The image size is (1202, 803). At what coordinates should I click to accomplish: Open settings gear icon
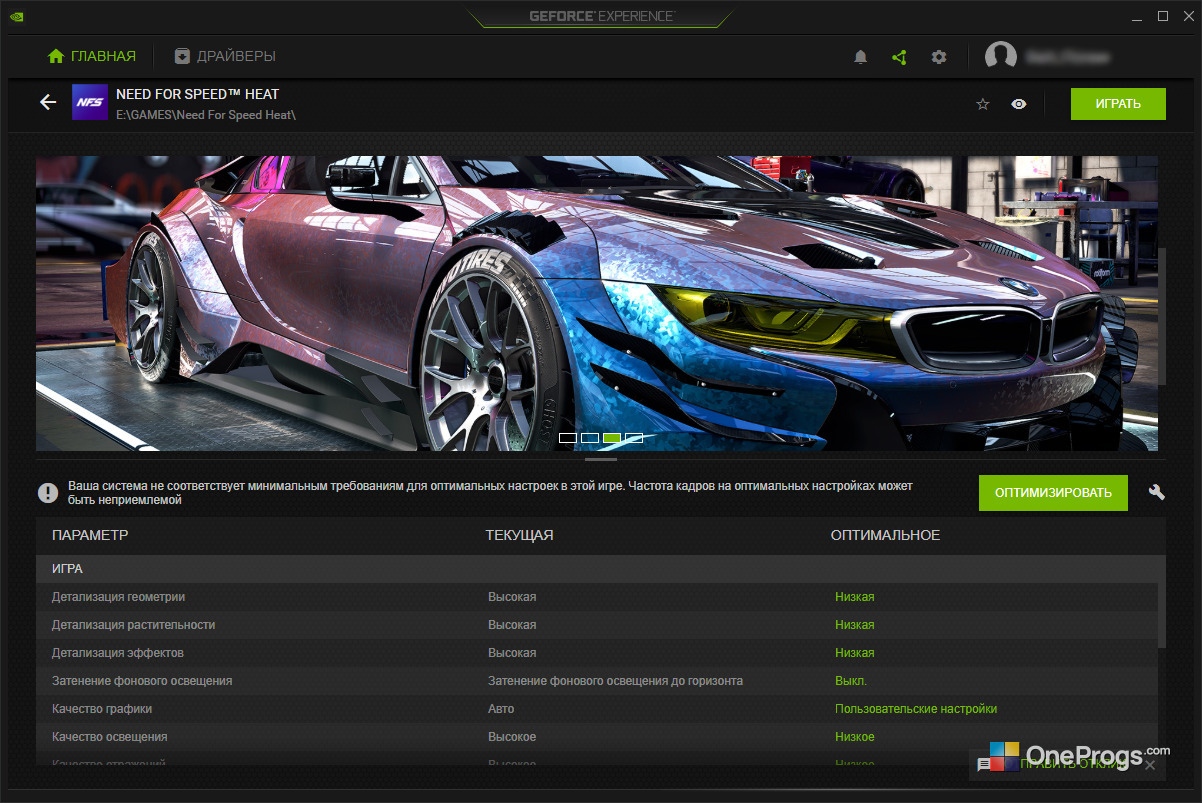pos(938,57)
